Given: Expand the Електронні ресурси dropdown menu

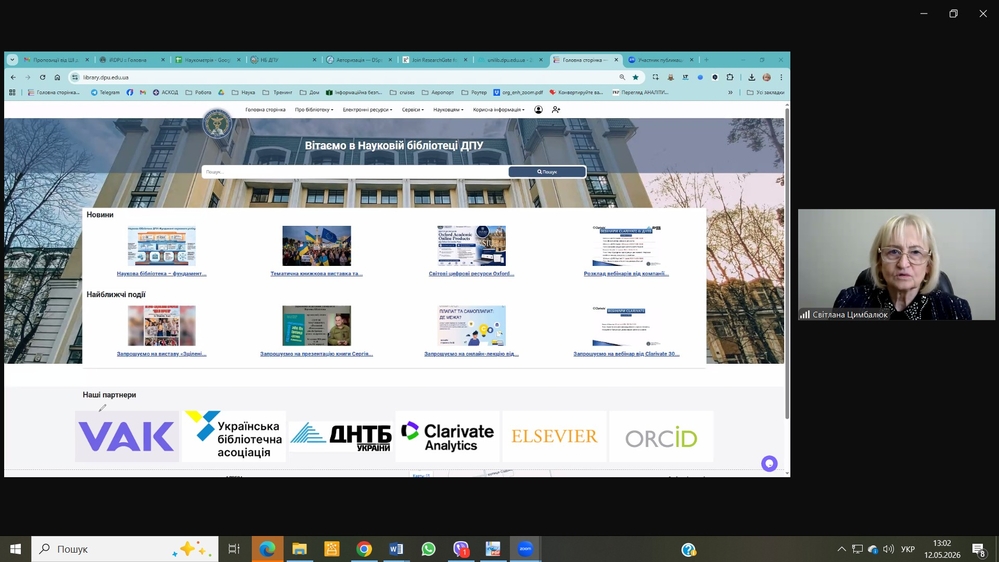Looking at the screenshot, I should pos(367,110).
